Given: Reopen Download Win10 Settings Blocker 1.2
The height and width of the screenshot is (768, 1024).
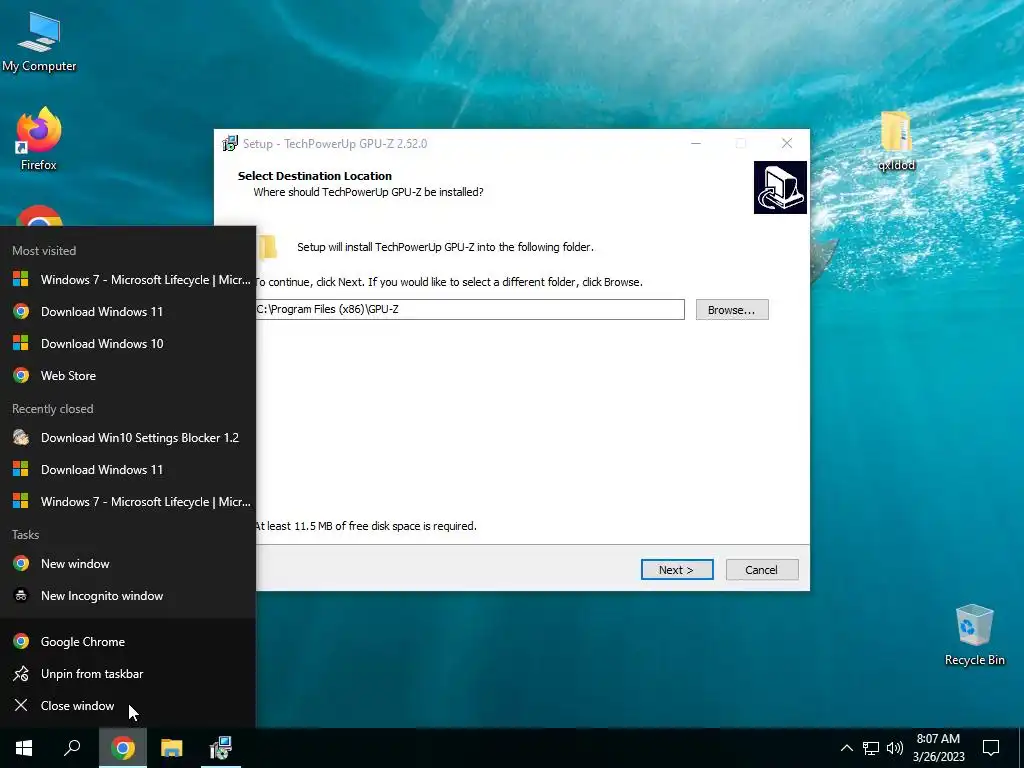Looking at the screenshot, I should [x=128, y=438].
